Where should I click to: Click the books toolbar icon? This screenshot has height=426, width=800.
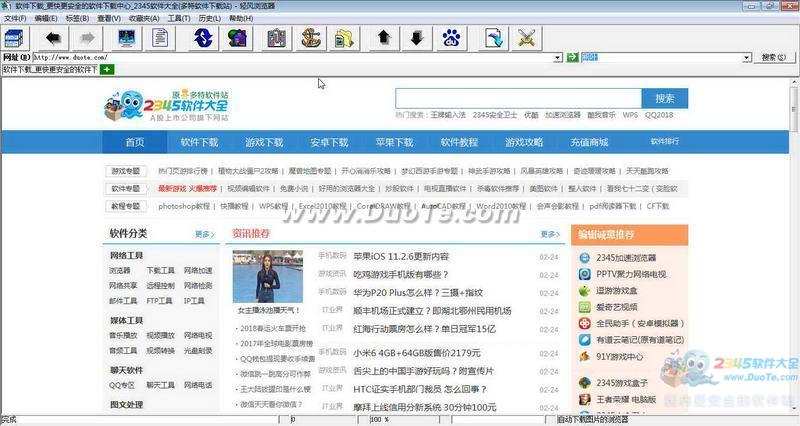point(276,38)
